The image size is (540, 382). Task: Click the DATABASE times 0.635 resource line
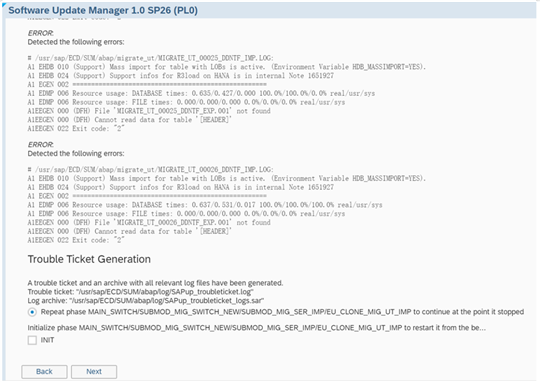201,93
